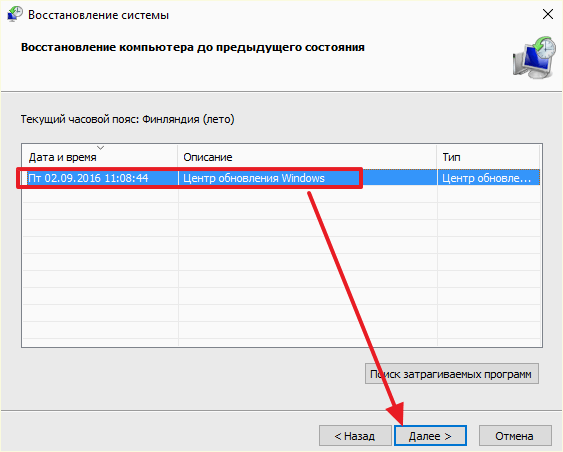Click the sort chevron above Дата и время
The image size is (563, 452).
101,148
